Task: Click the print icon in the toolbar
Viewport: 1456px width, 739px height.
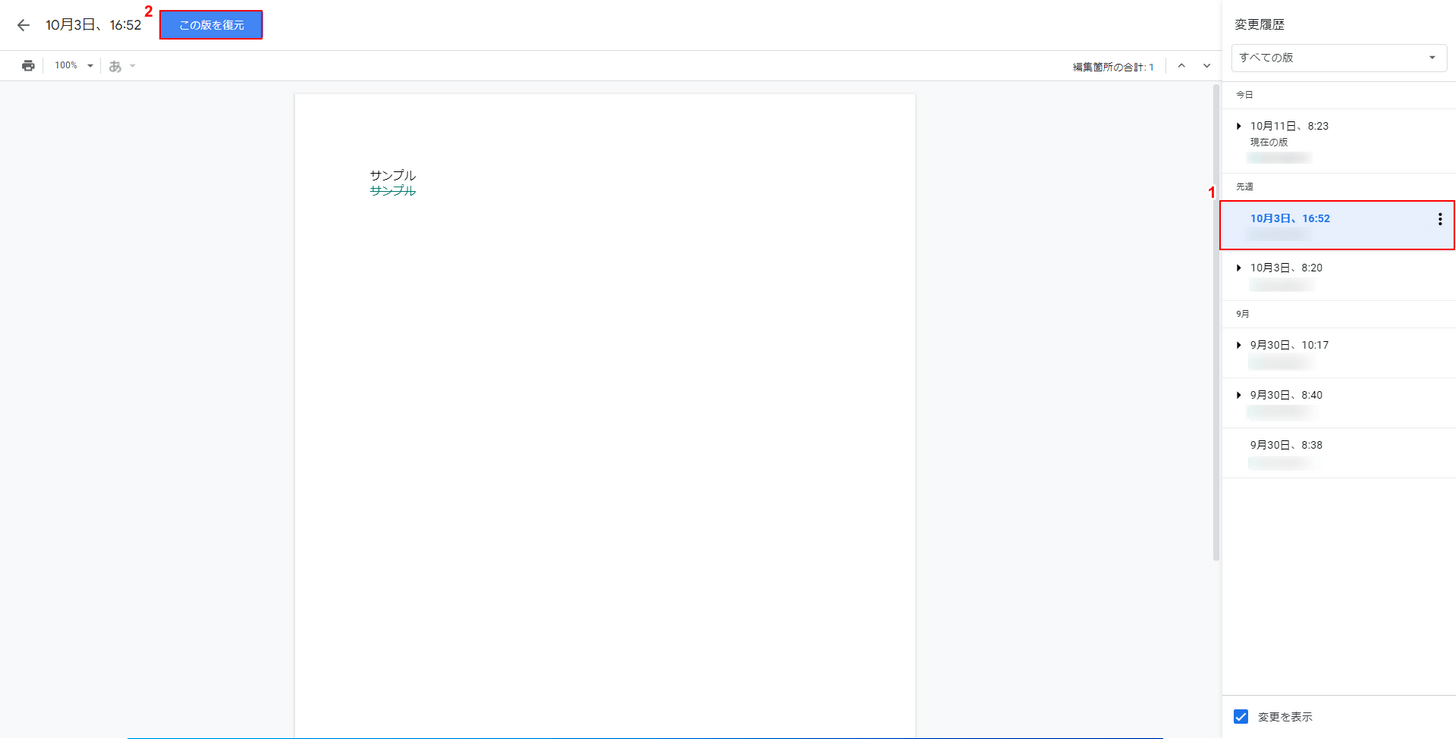Action: click(28, 66)
